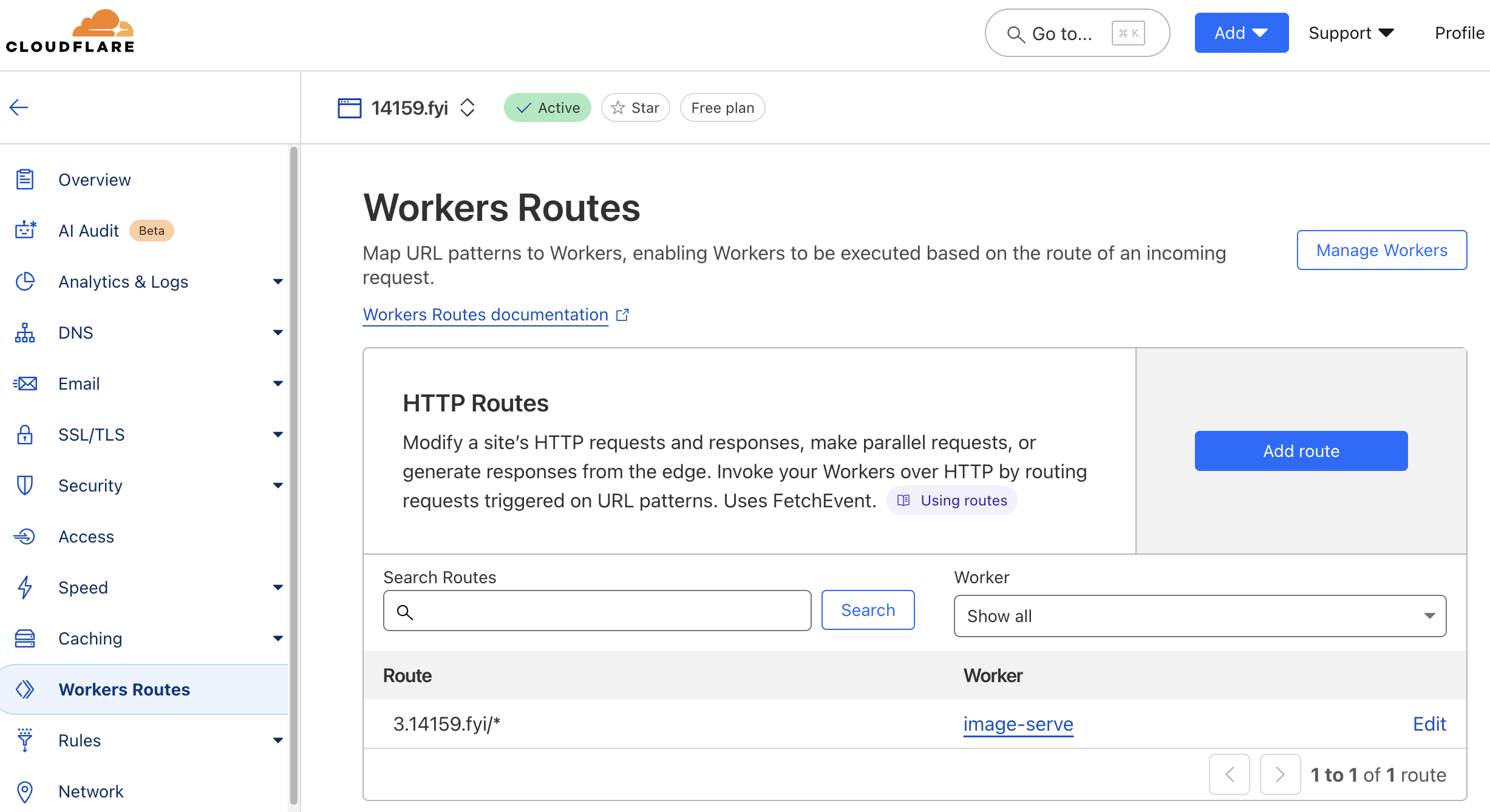Open the image-serve worker link
The width and height of the screenshot is (1490, 812).
(x=1018, y=724)
